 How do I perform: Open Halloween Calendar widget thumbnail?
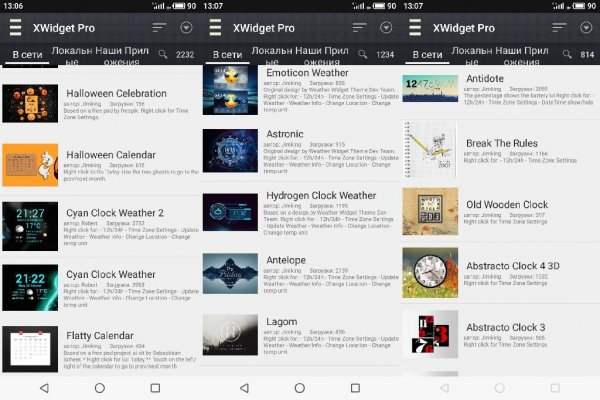point(30,165)
